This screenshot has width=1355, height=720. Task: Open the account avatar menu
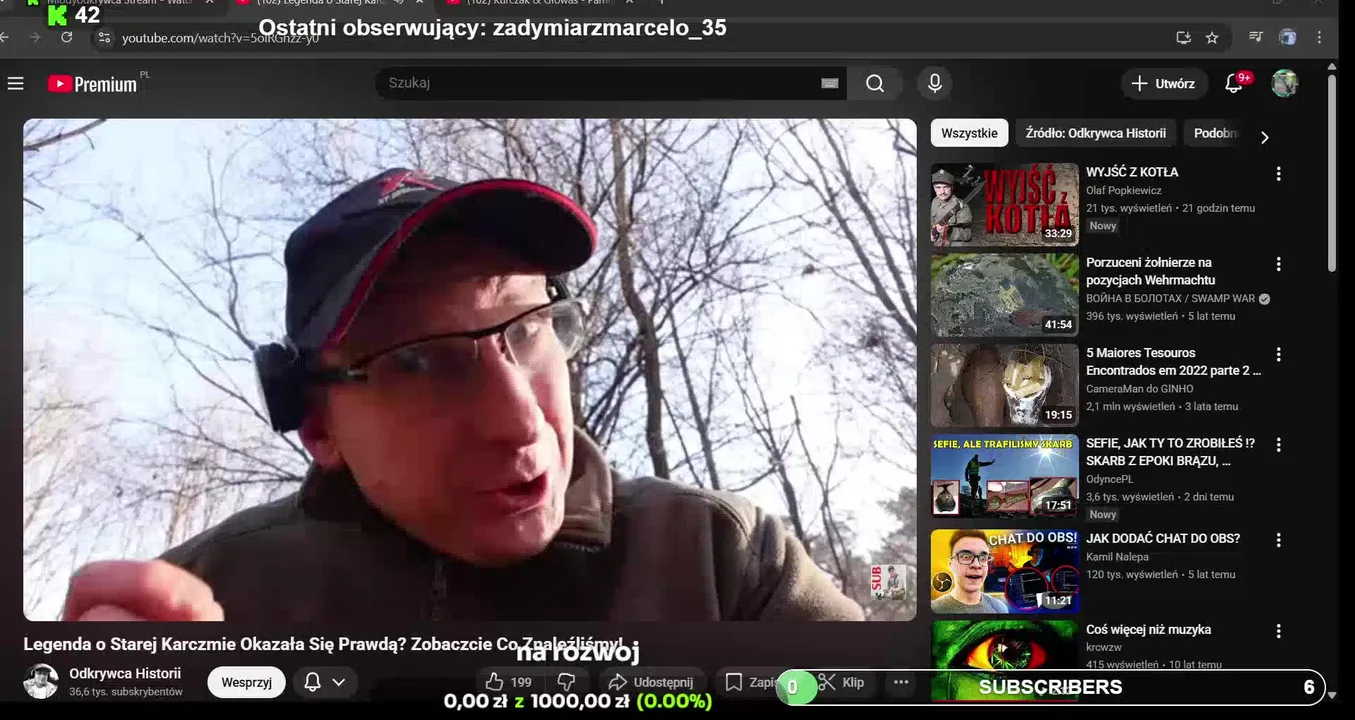(1285, 84)
